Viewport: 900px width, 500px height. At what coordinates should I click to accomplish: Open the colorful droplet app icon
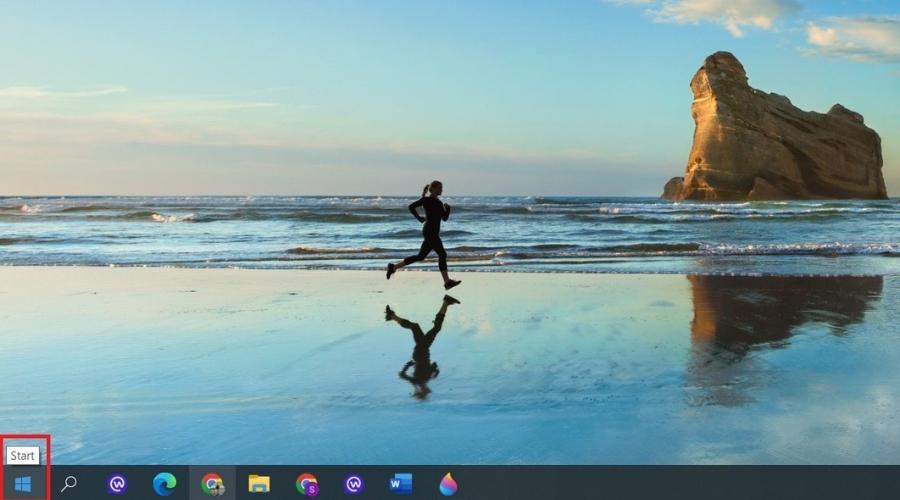click(x=448, y=484)
